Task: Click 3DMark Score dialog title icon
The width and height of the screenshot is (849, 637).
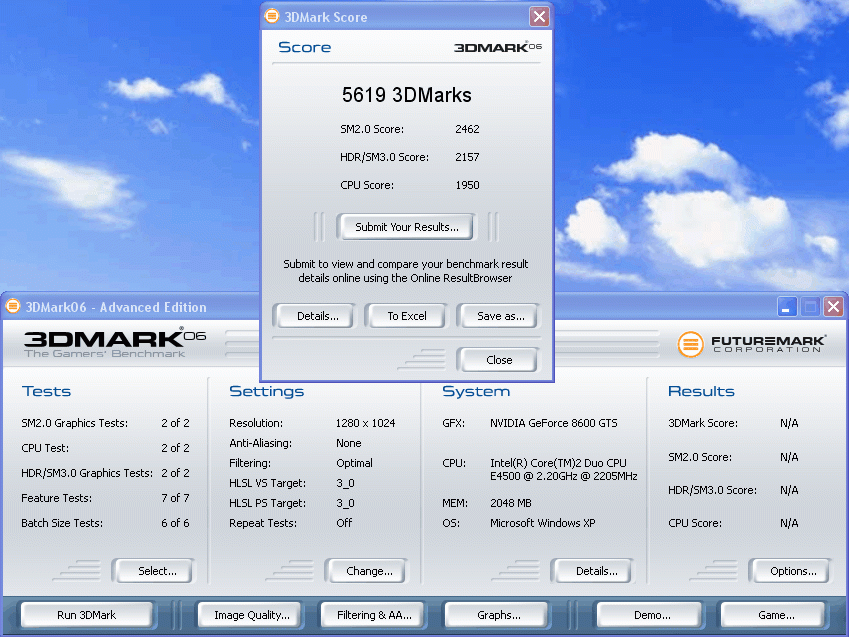Action: pyautogui.click(x=272, y=16)
